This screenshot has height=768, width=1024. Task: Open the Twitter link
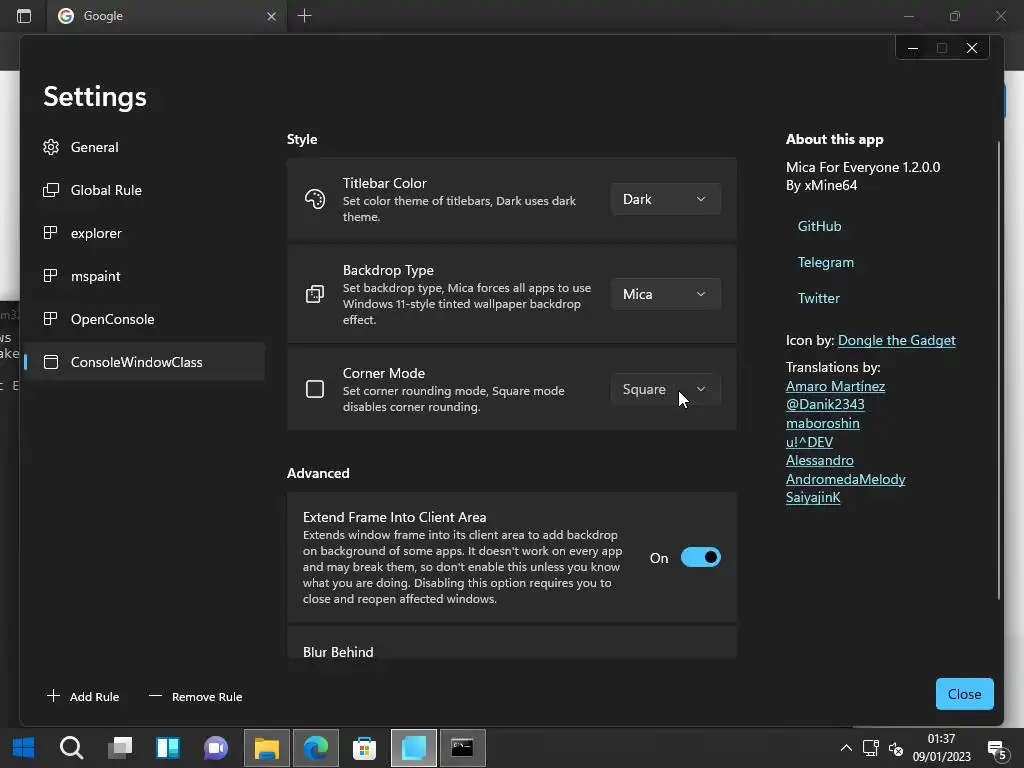(818, 298)
